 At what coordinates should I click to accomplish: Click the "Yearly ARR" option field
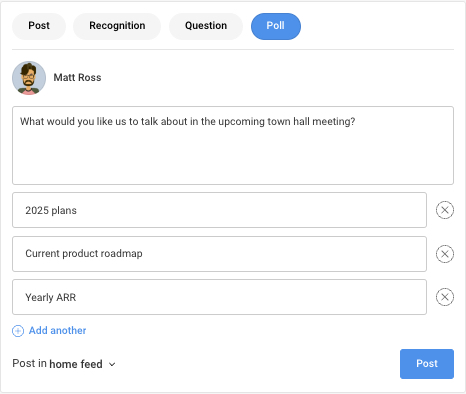(219, 297)
